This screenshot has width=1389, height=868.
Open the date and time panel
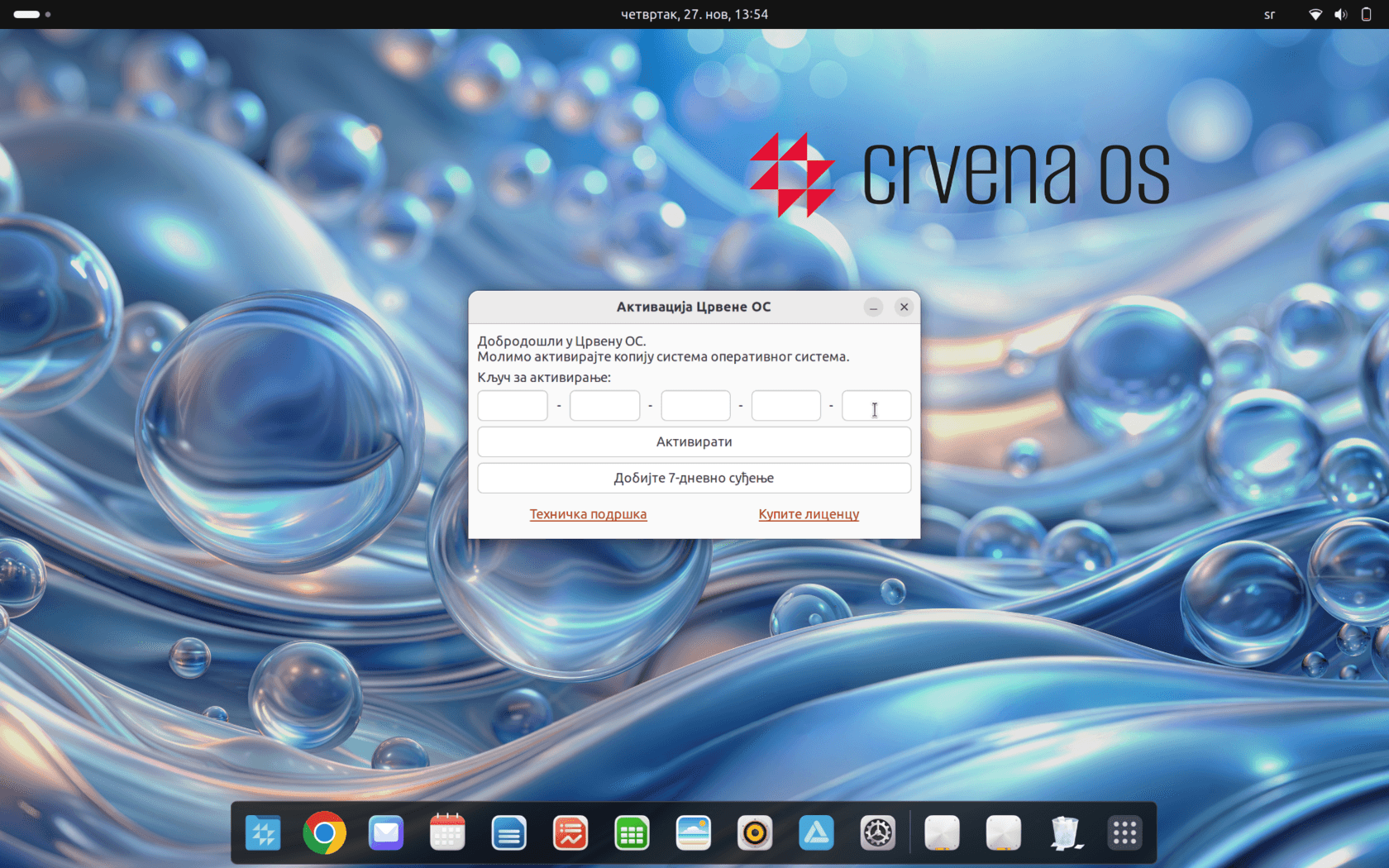[694, 15]
